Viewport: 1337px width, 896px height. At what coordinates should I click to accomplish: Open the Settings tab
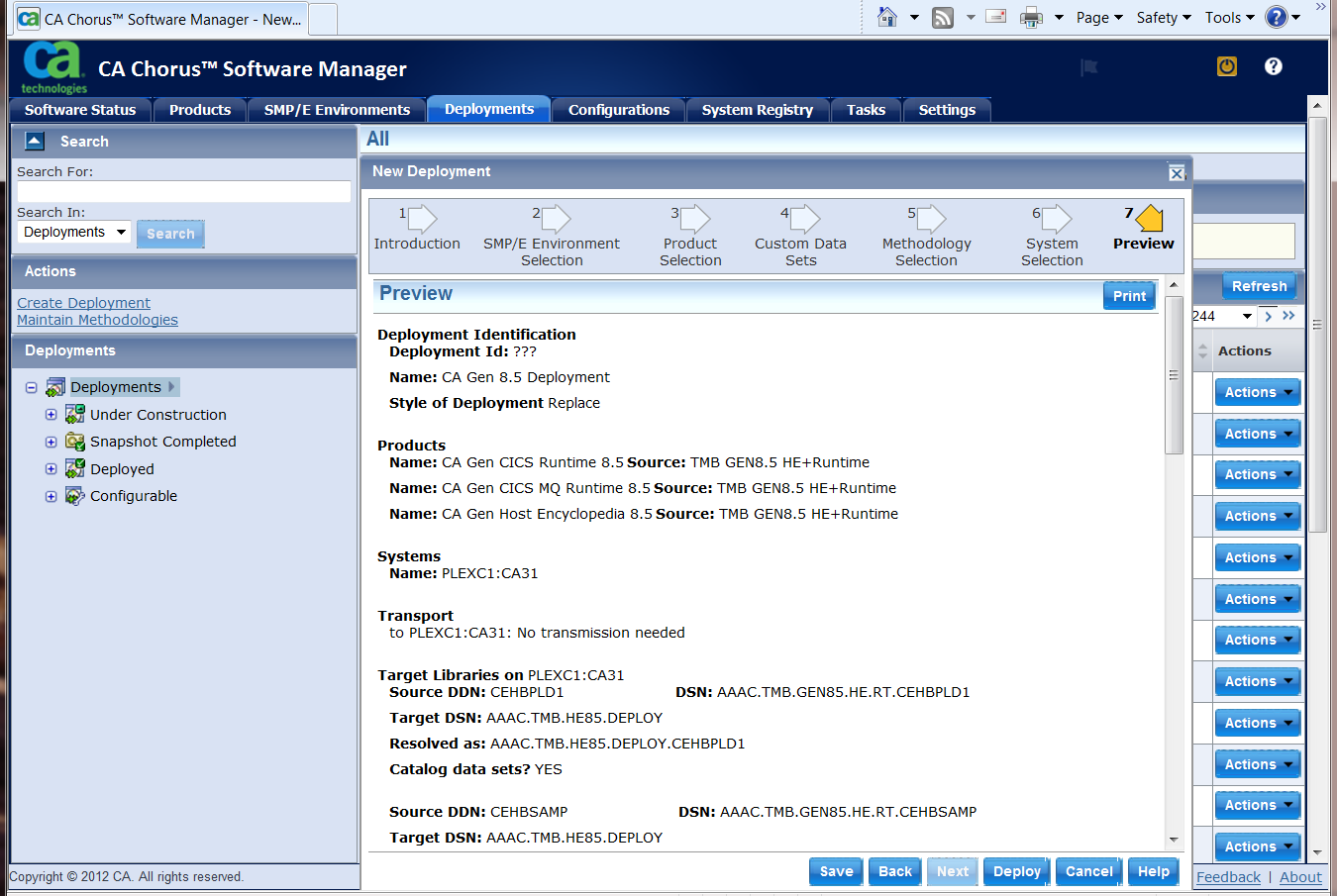point(947,110)
